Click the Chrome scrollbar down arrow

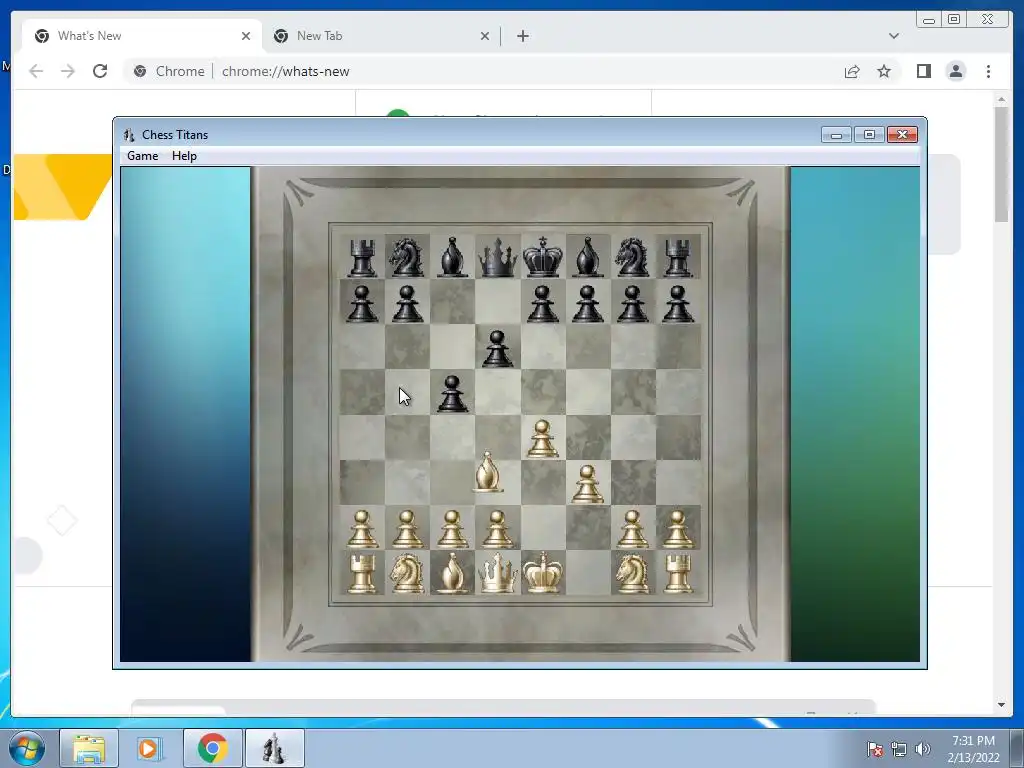point(1001,705)
